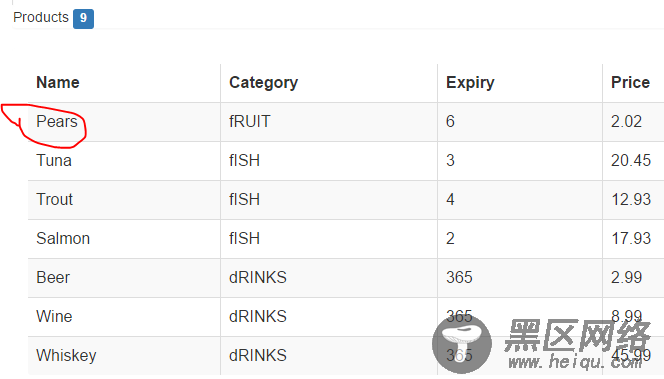Click the Tuna row fISH category
The image size is (664, 379).
[x=244, y=160]
